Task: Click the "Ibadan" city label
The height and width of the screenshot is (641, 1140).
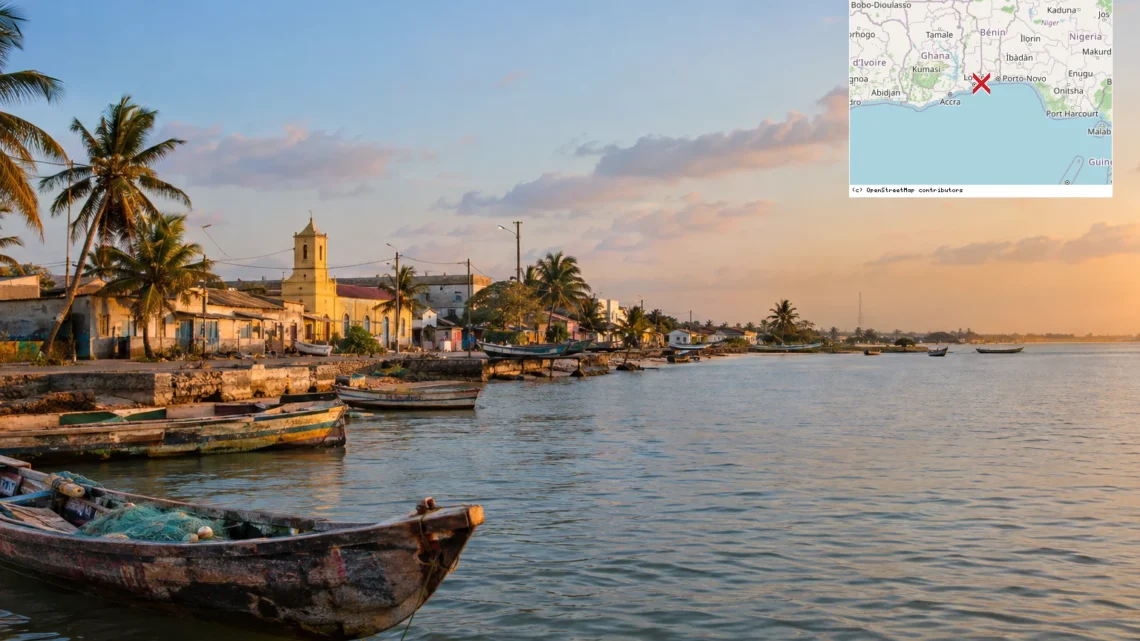Action: coord(1019,58)
